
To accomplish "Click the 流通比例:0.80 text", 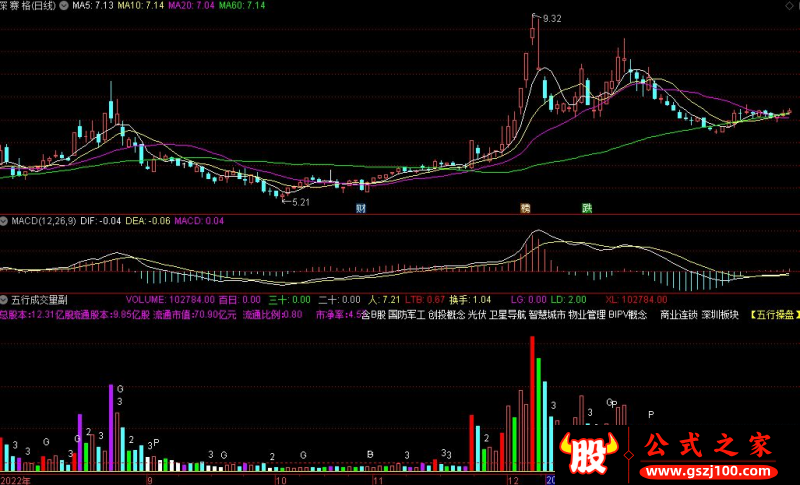I will 272,315.
